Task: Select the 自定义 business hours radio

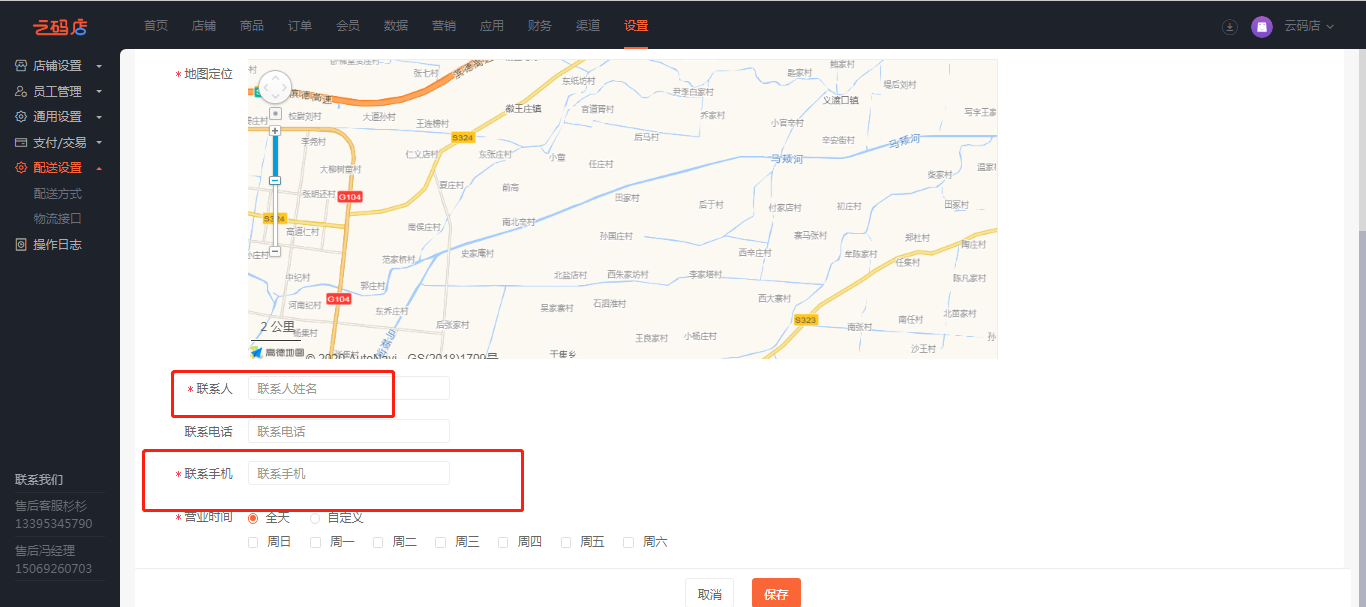Action: point(315,518)
